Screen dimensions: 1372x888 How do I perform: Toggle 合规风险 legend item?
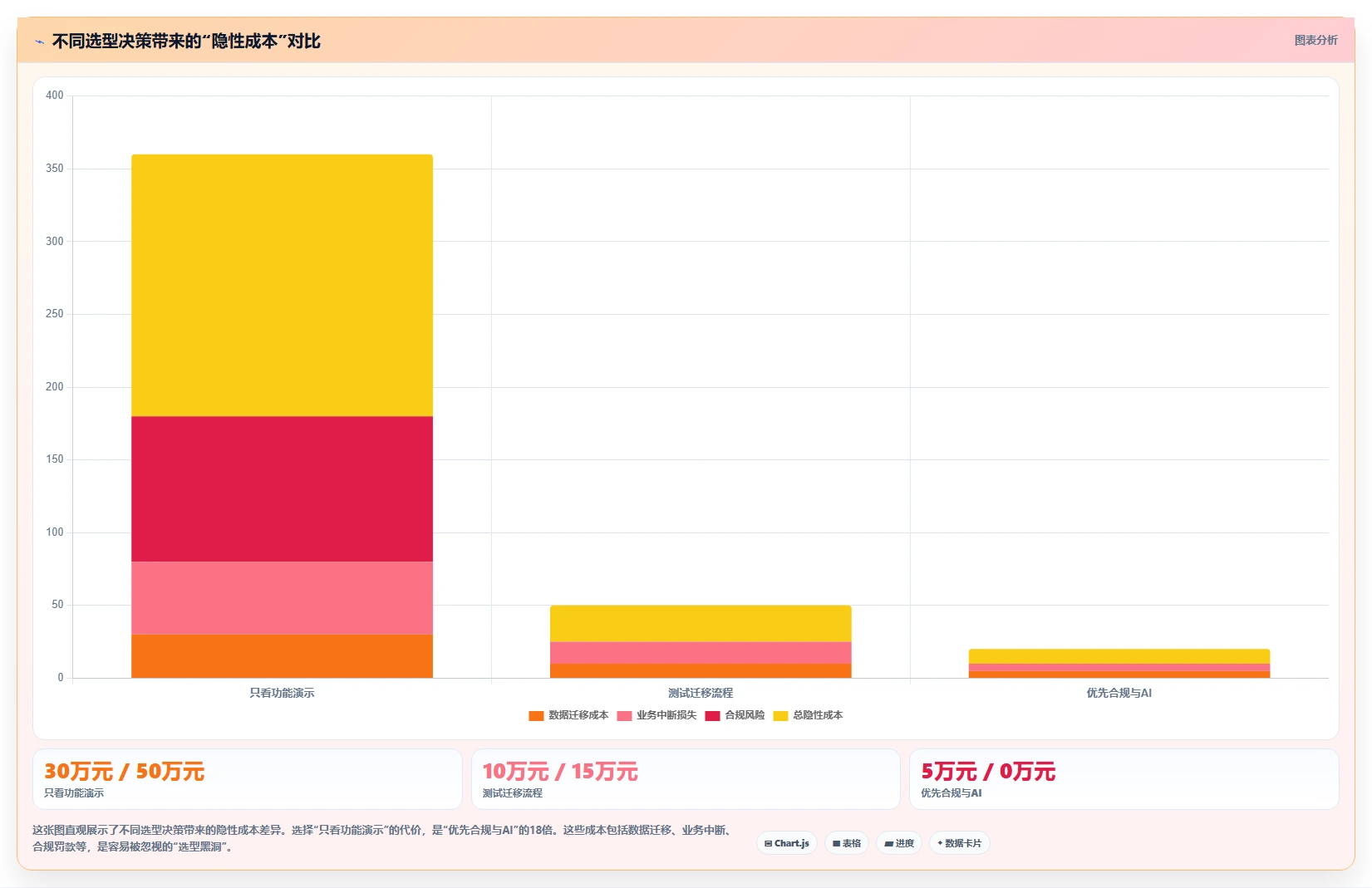tap(735, 715)
